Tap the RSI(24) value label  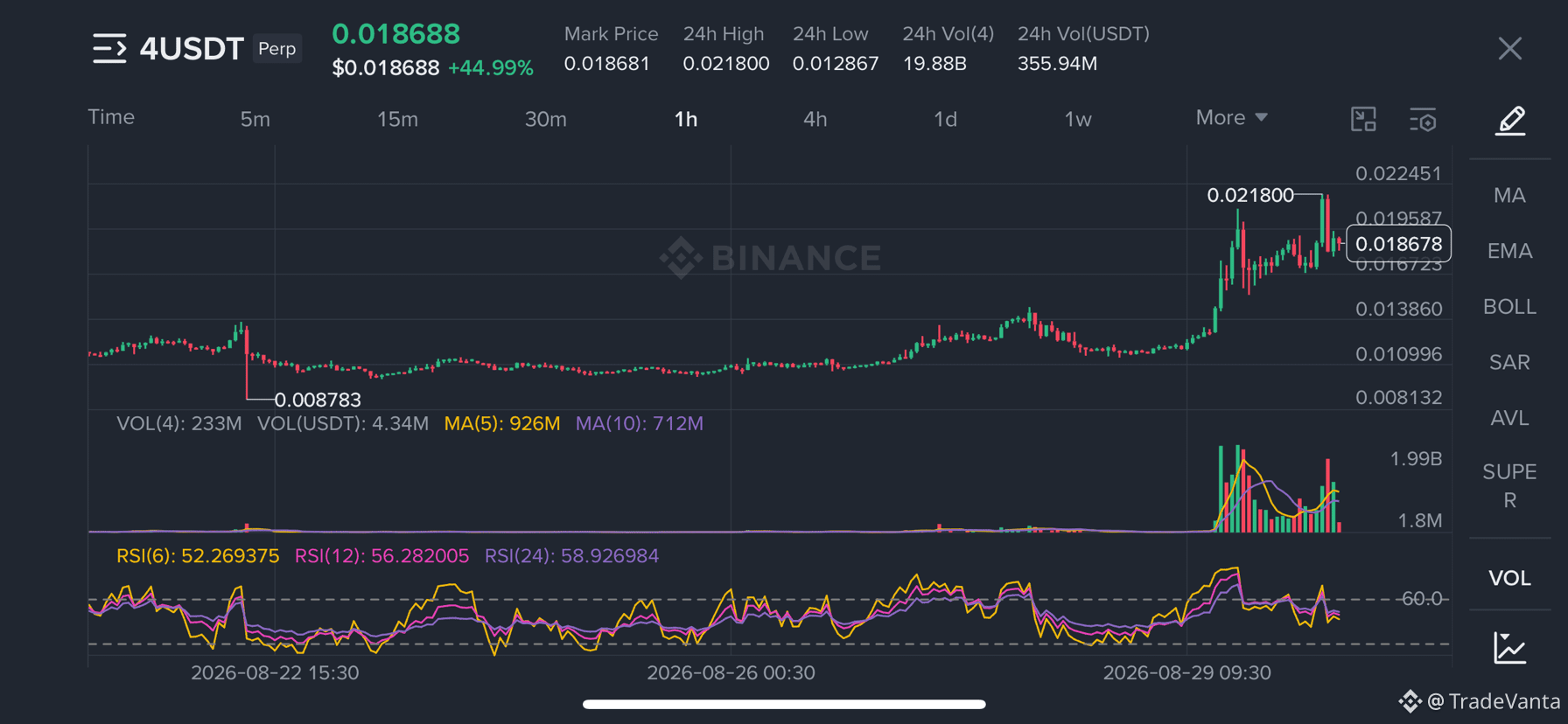pos(571,556)
